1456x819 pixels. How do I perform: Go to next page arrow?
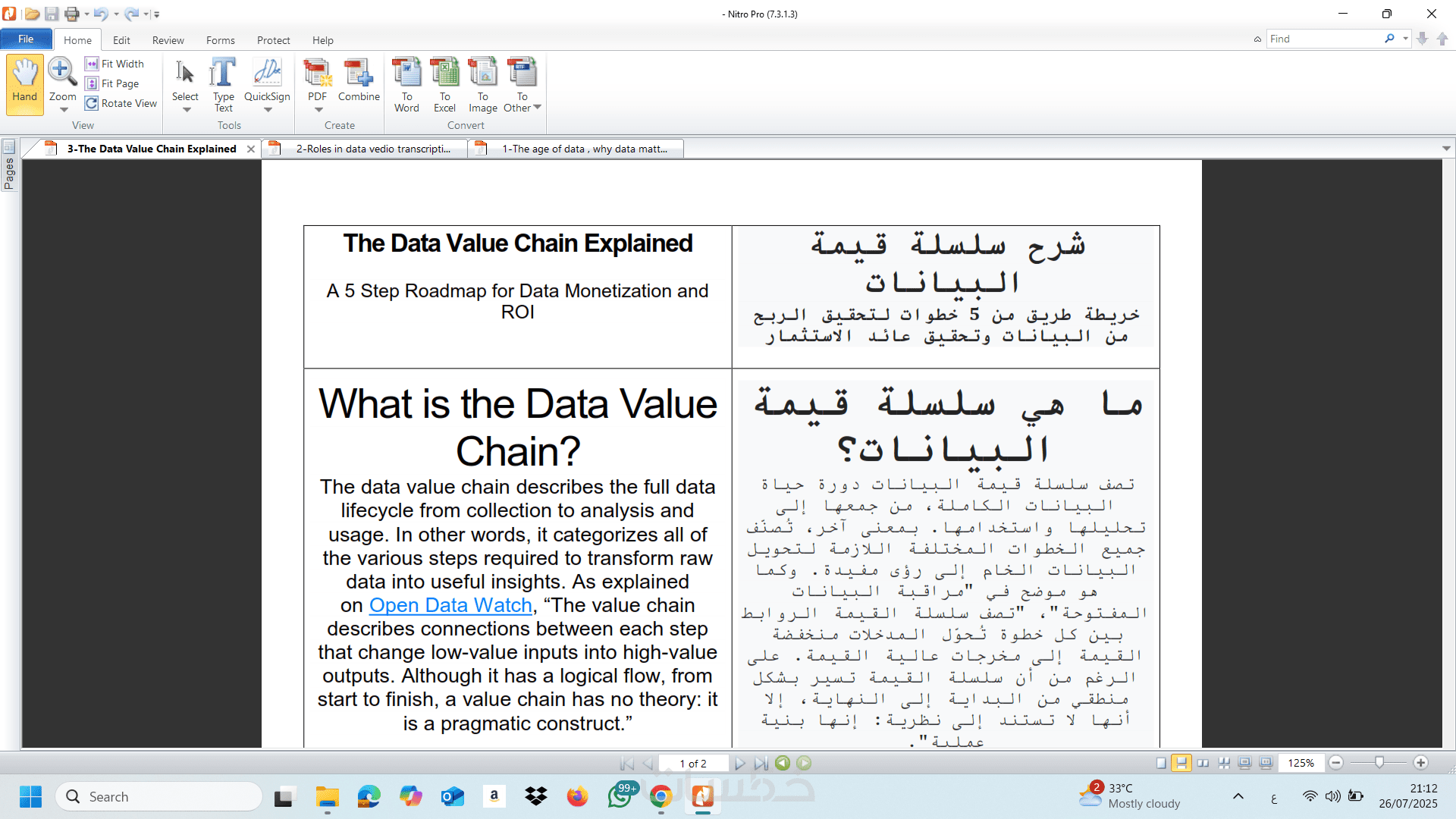click(x=740, y=764)
